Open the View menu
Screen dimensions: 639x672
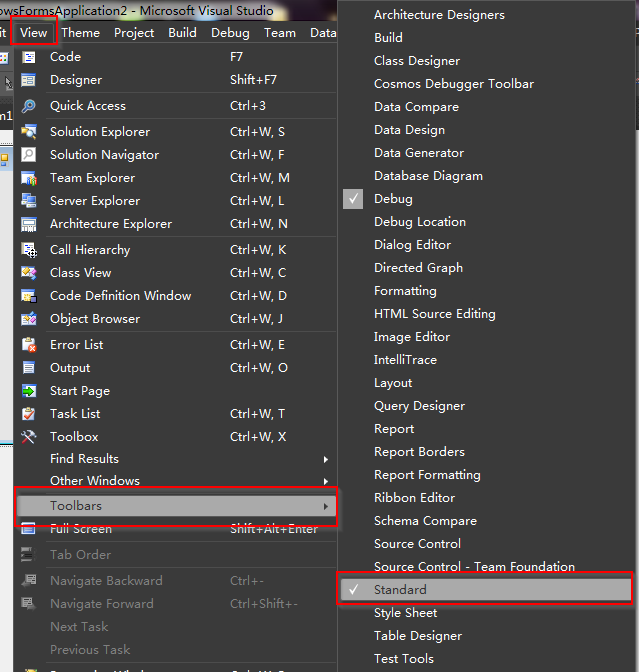click(x=33, y=33)
